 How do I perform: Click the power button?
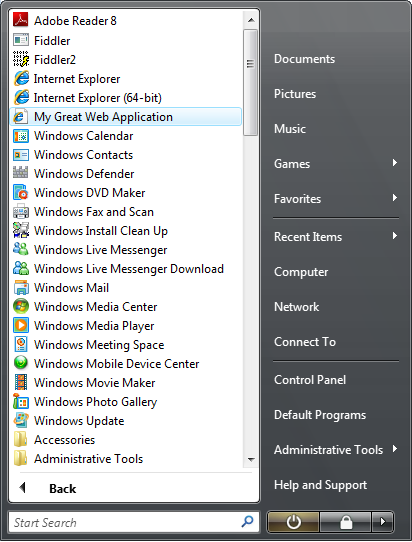tap(293, 522)
